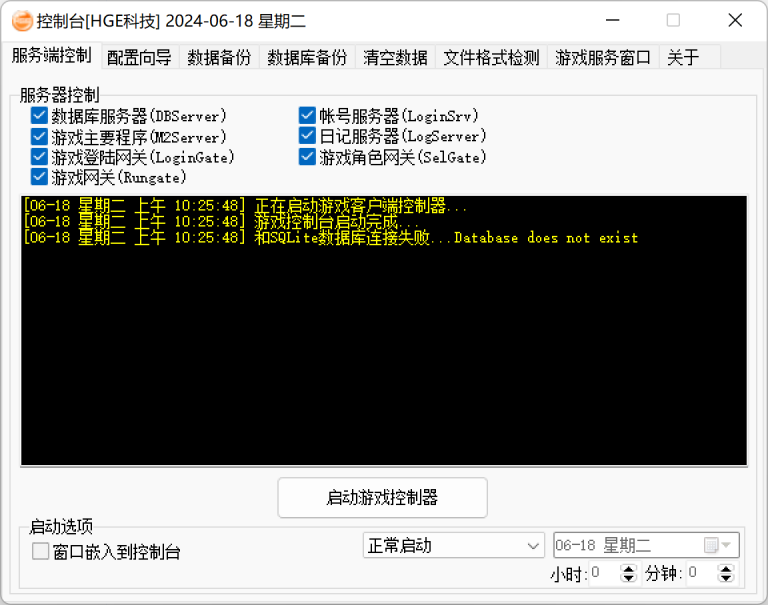768x605 pixels.
Task: Increase the 分钟 value with up arrow
Action: [726, 568]
